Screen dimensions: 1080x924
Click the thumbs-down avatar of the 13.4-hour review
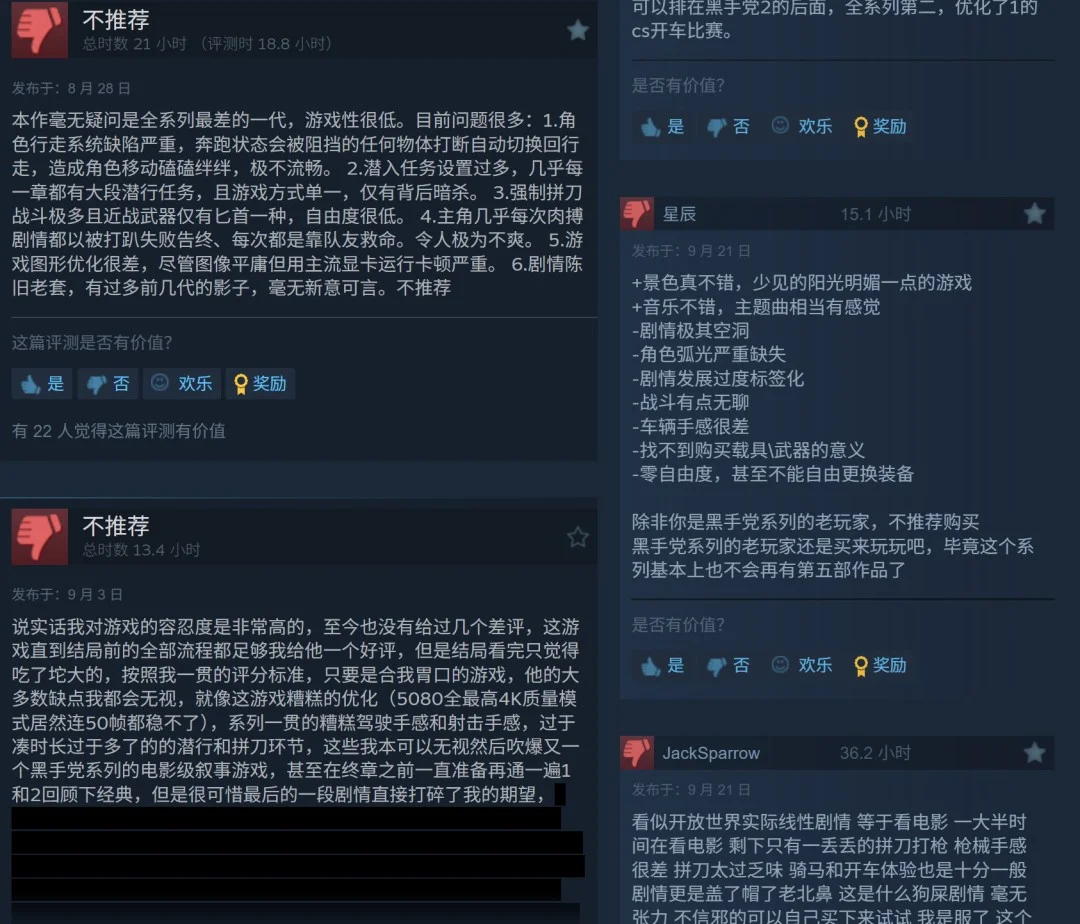[39, 536]
